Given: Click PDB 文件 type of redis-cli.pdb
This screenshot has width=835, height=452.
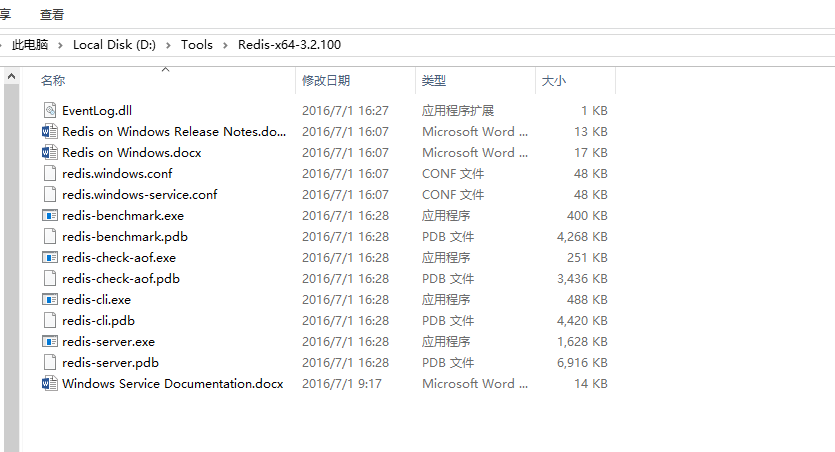Looking at the screenshot, I should [x=448, y=320].
